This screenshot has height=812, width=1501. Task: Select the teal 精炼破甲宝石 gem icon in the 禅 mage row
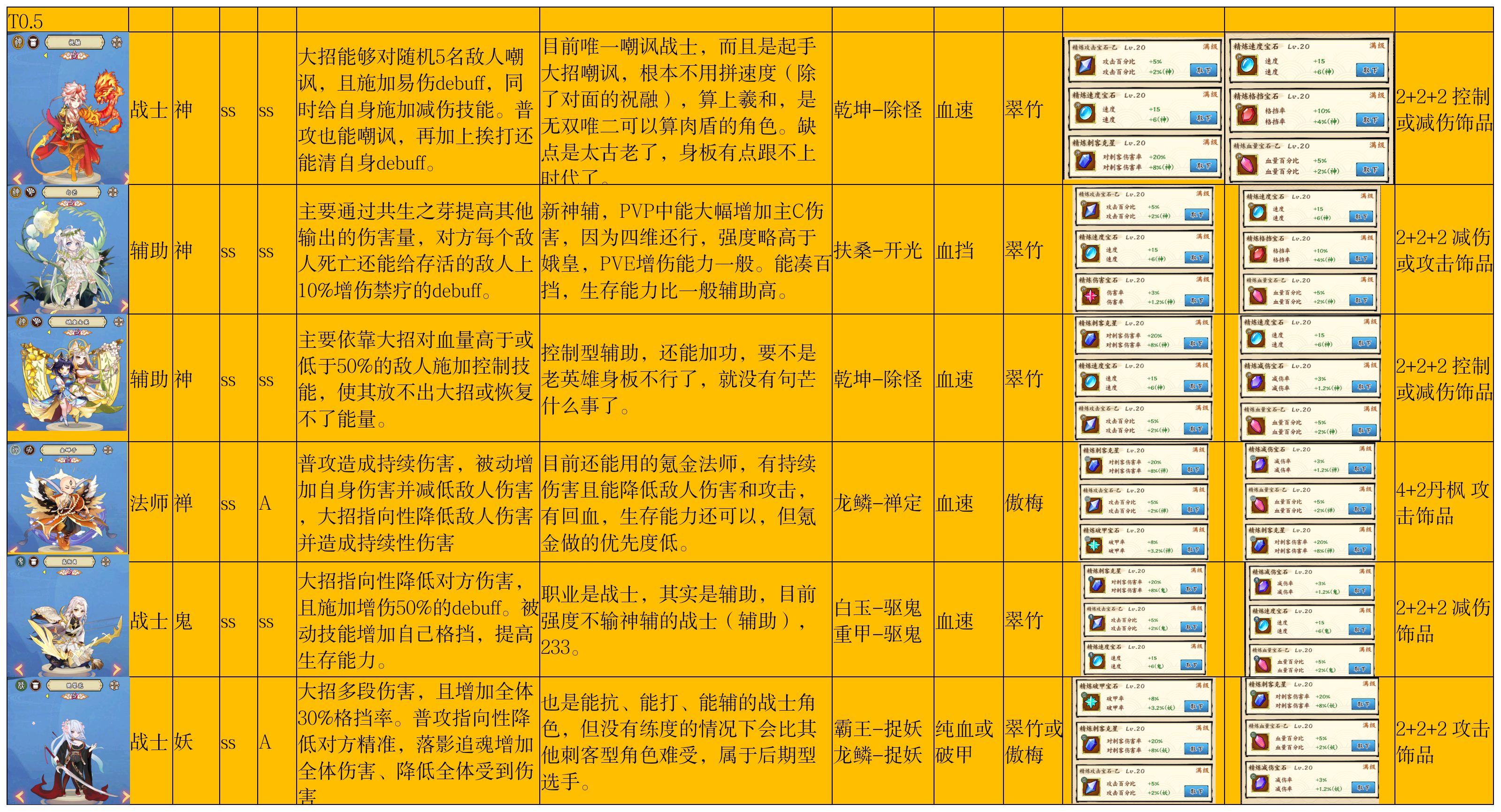pos(1094,546)
